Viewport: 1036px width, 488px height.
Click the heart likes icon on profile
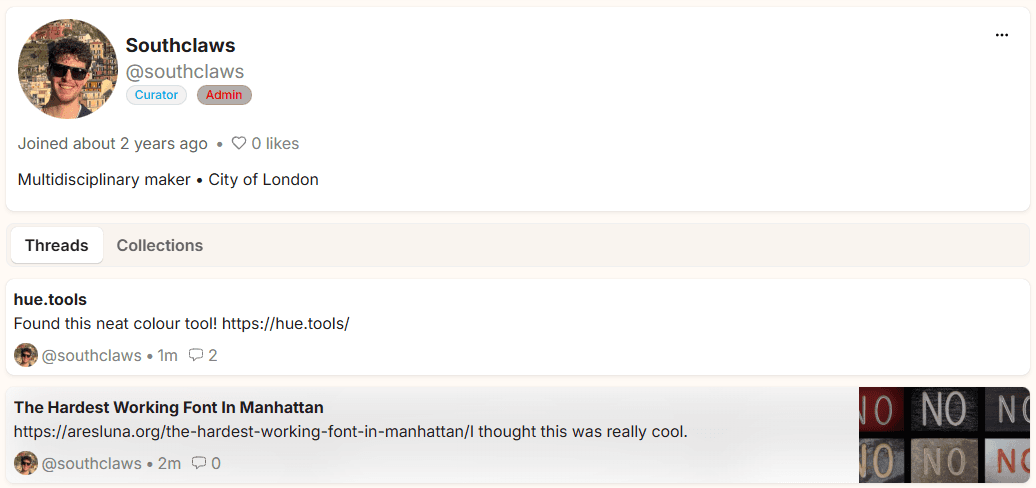point(239,144)
